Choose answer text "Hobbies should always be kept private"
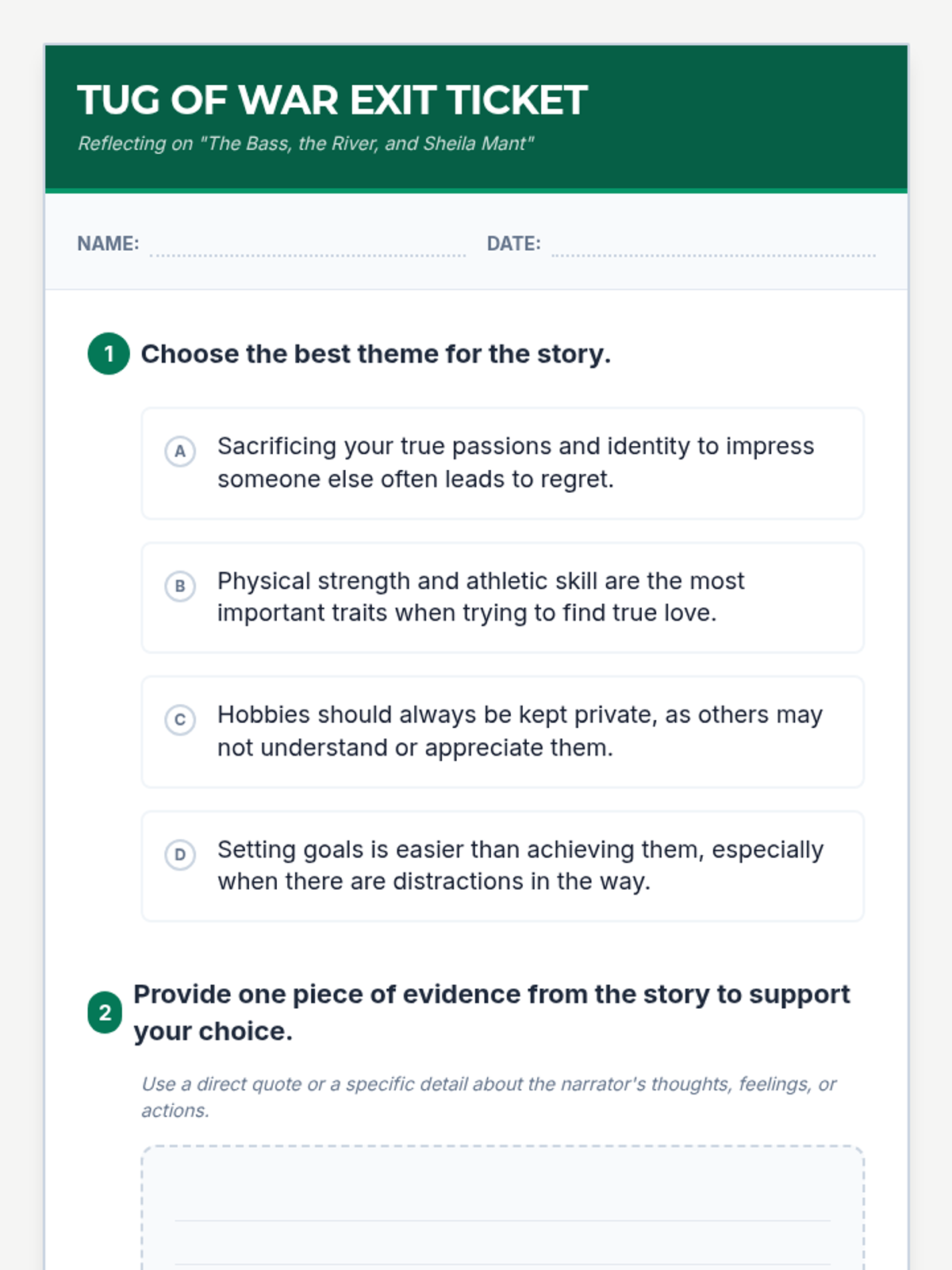This screenshot has width=952, height=1270. coord(520,731)
